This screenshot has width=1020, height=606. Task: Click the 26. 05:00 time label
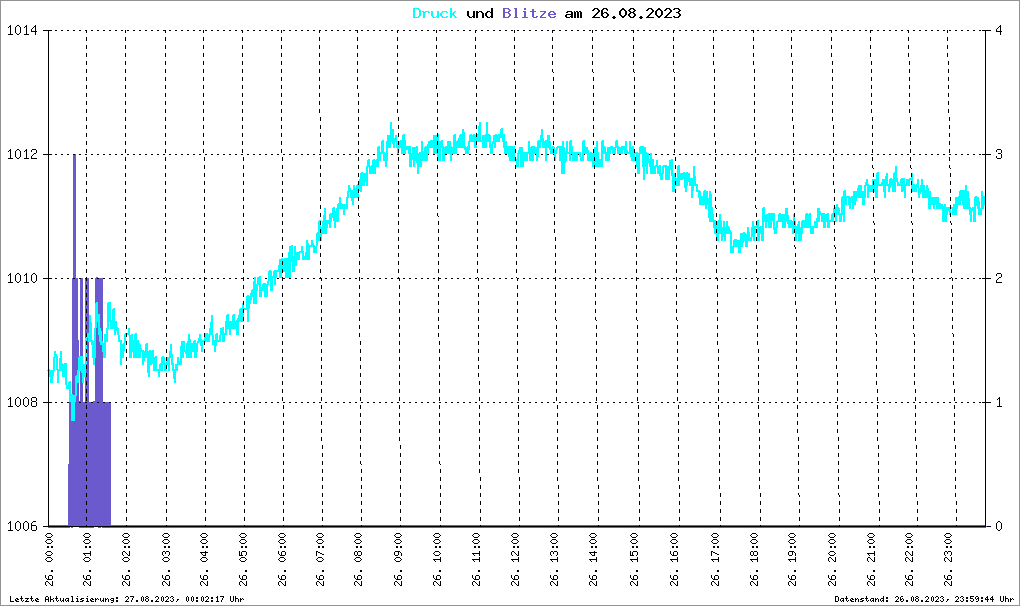[x=243, y=559]
